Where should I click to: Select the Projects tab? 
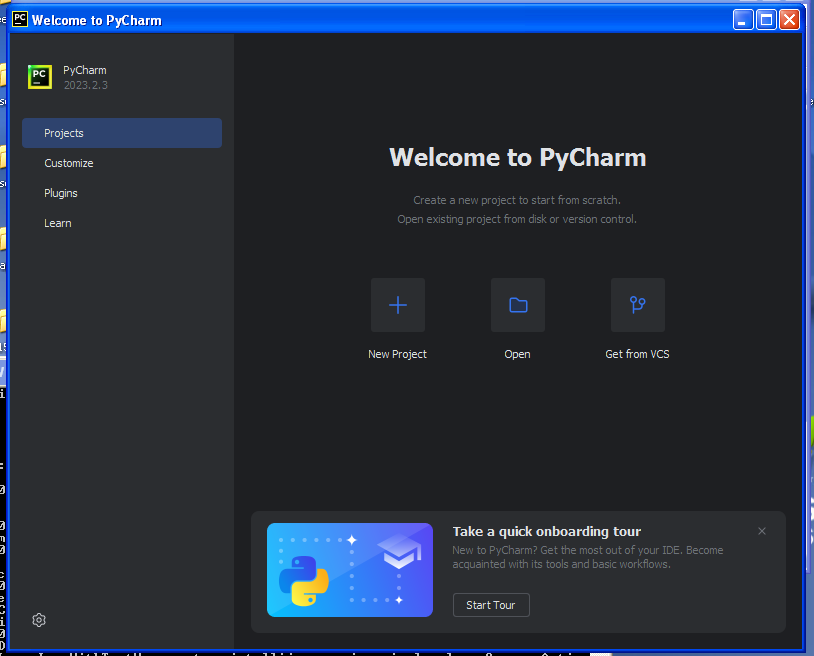122,133
